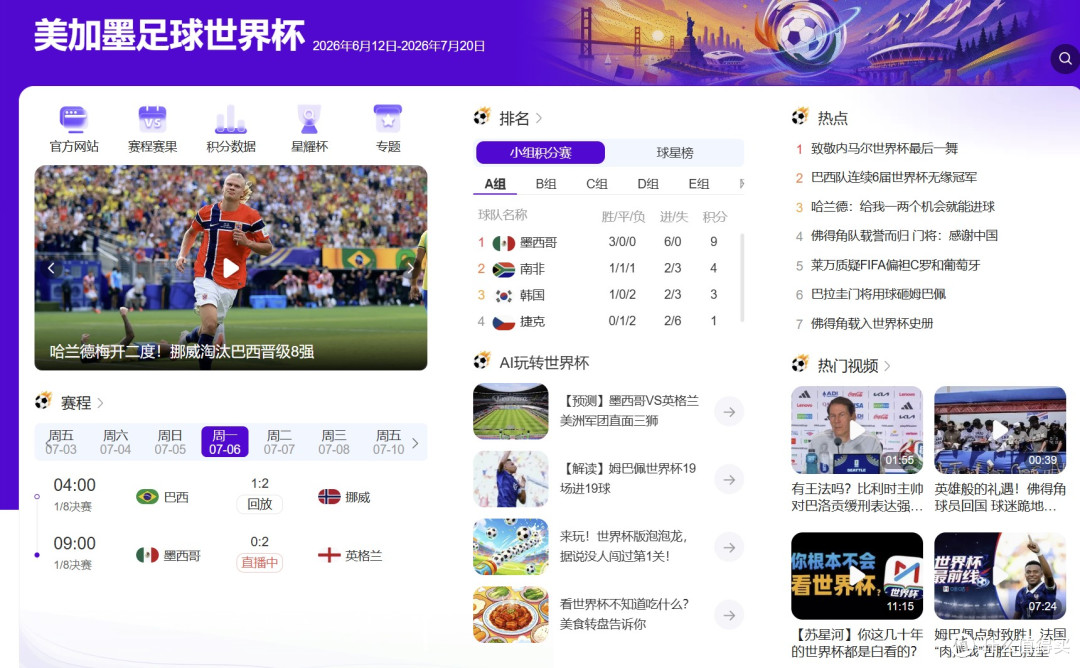The height and width of the screenshot is (668, 1080).
Task: Show more dates with schedule right arrow
Action: click(x=415, y=443)
